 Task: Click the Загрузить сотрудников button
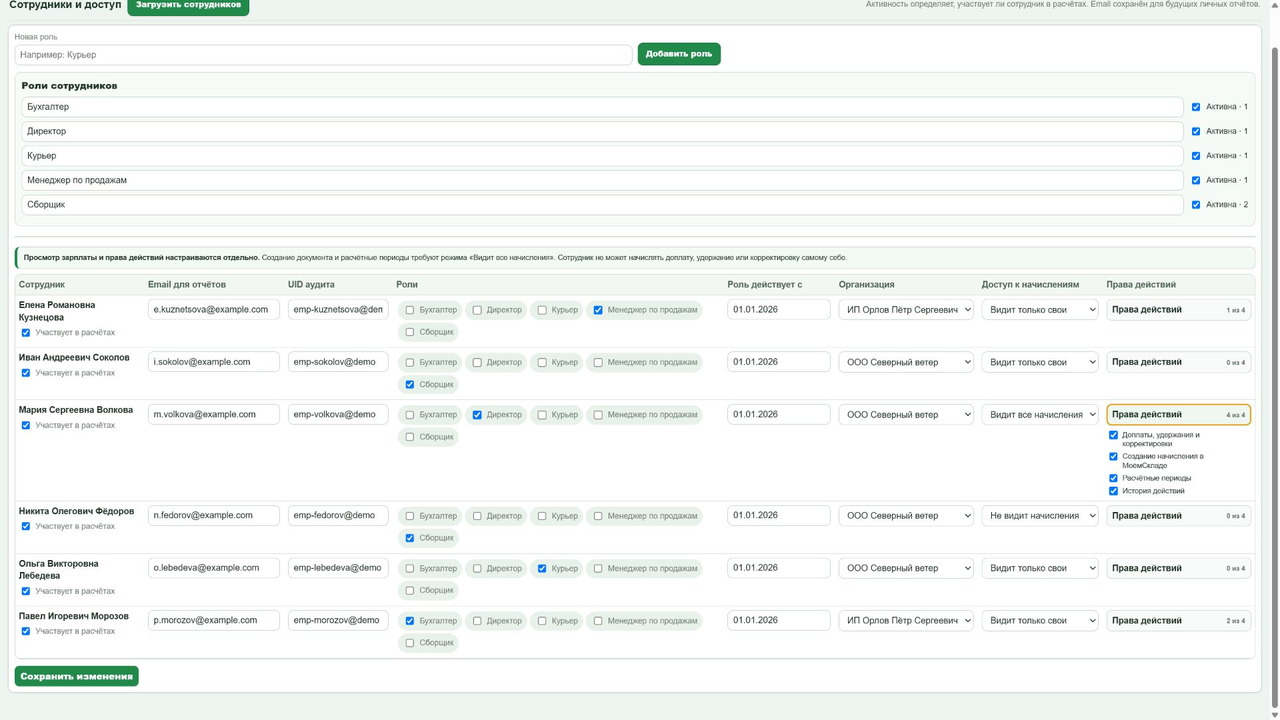point(188,6)
